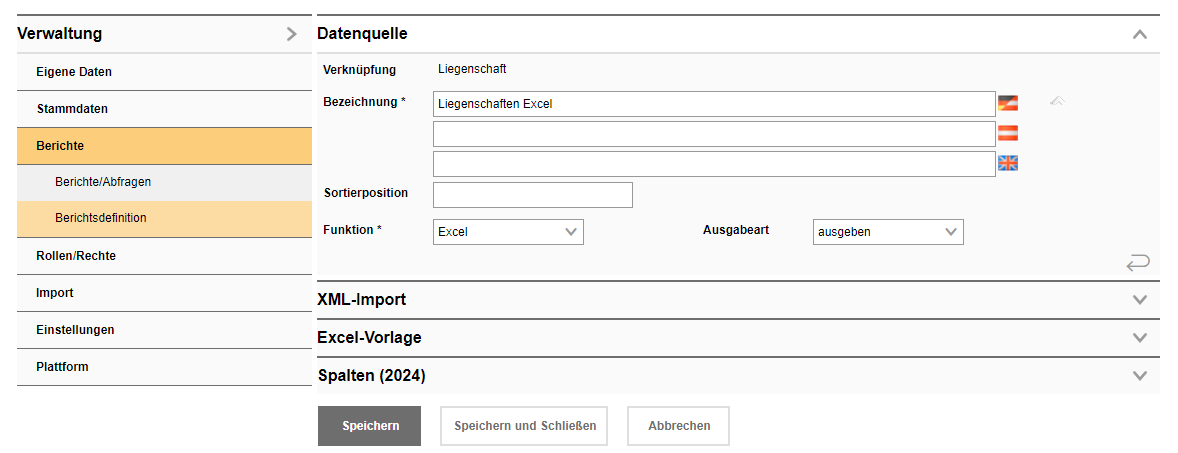Viewport: 1178px width, 453px height.
Task: Collapse the Datenquelle section
Action: click(x=1139, y=34)
